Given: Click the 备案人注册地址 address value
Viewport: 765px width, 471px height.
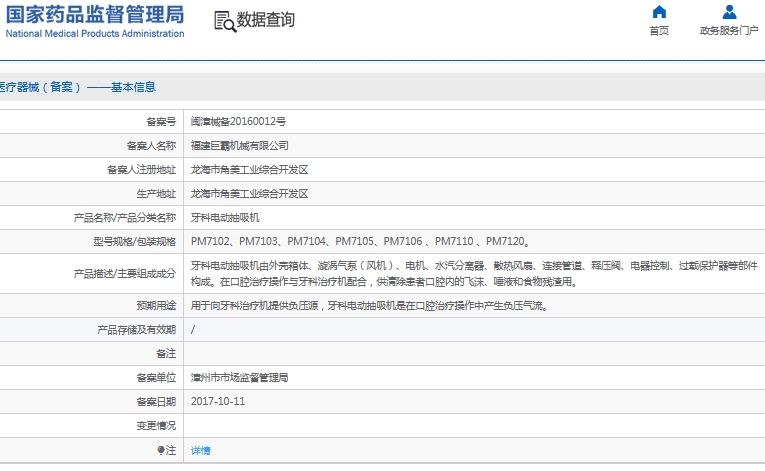Looking at the screenshot, I should pos(249,170).
